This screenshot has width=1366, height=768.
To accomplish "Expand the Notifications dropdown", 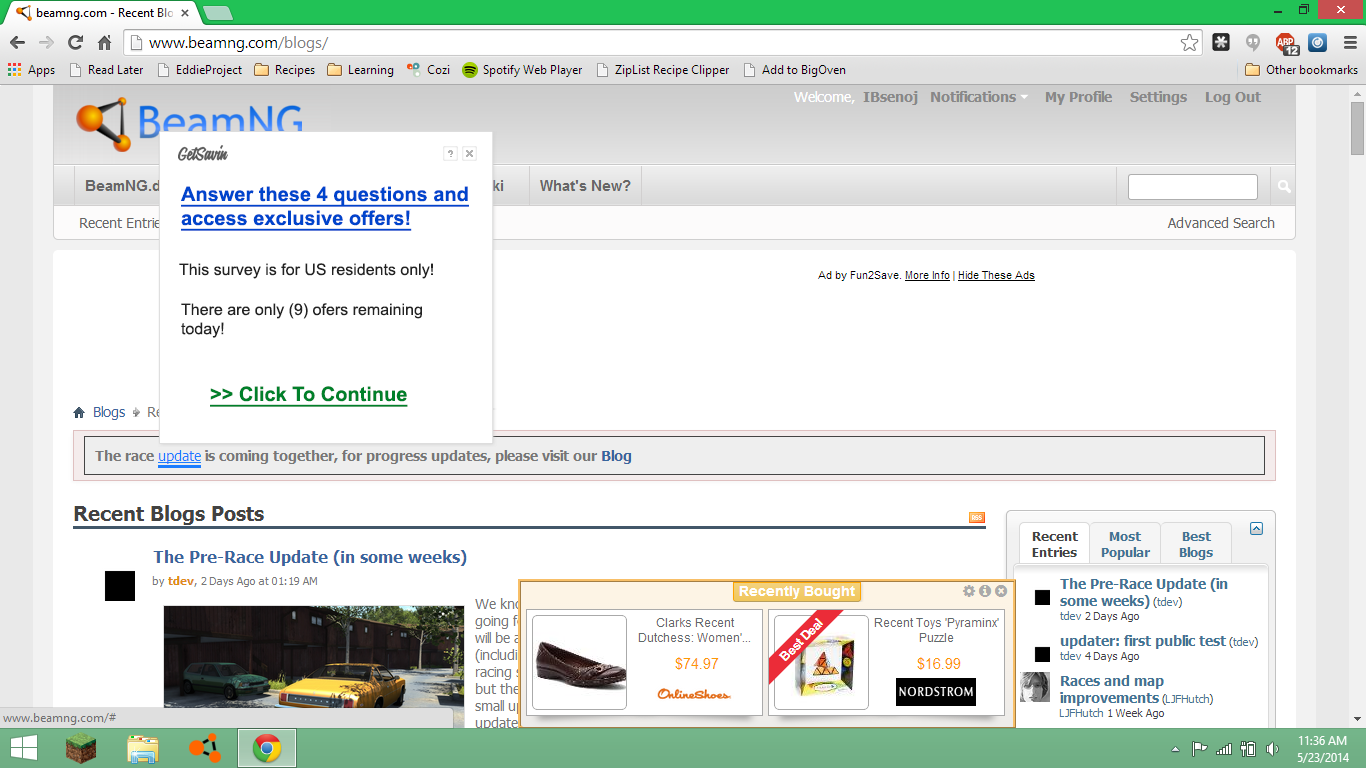I will [x=979, y=97].
